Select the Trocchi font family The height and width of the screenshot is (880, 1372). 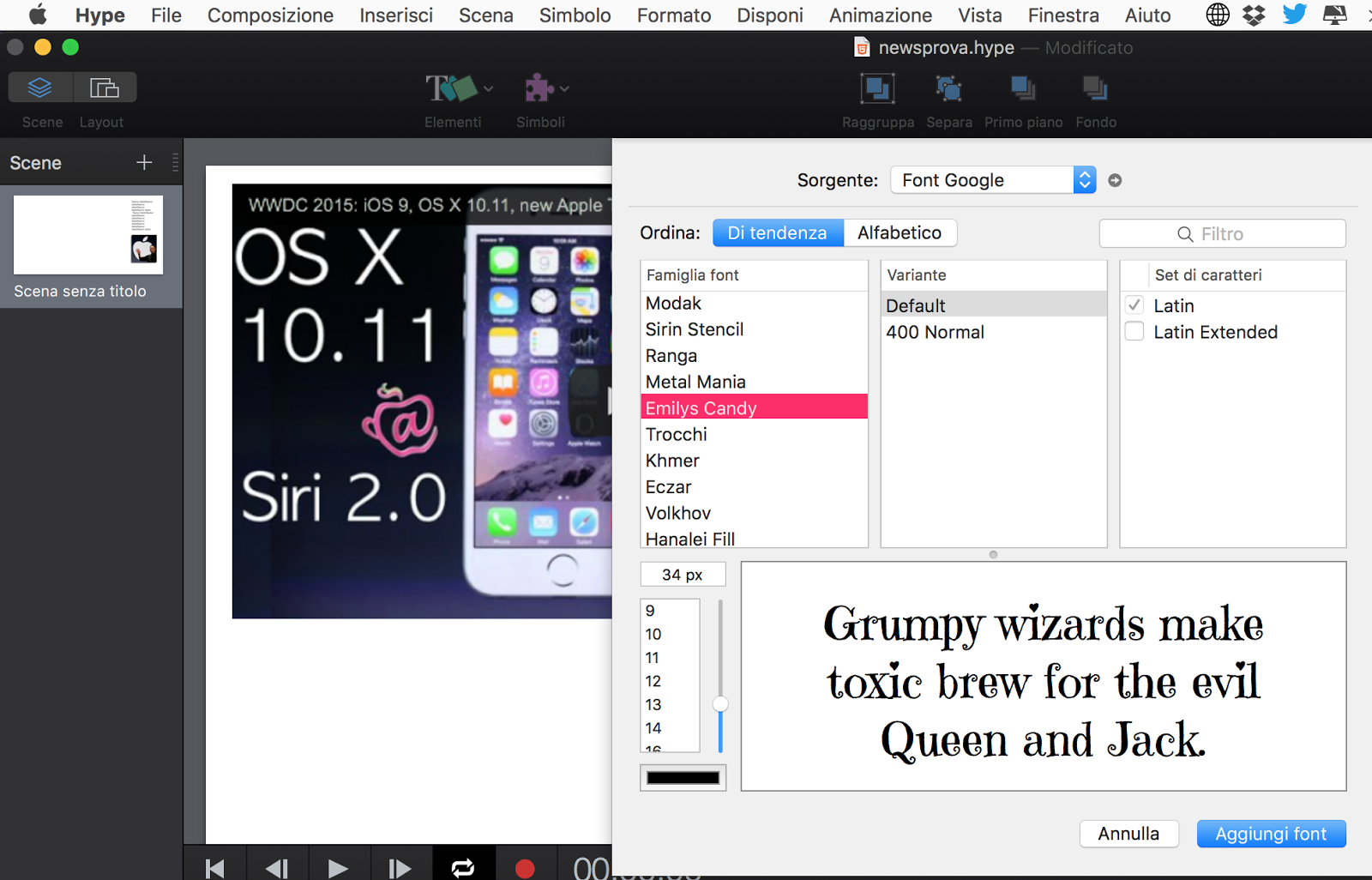point(755,434)
